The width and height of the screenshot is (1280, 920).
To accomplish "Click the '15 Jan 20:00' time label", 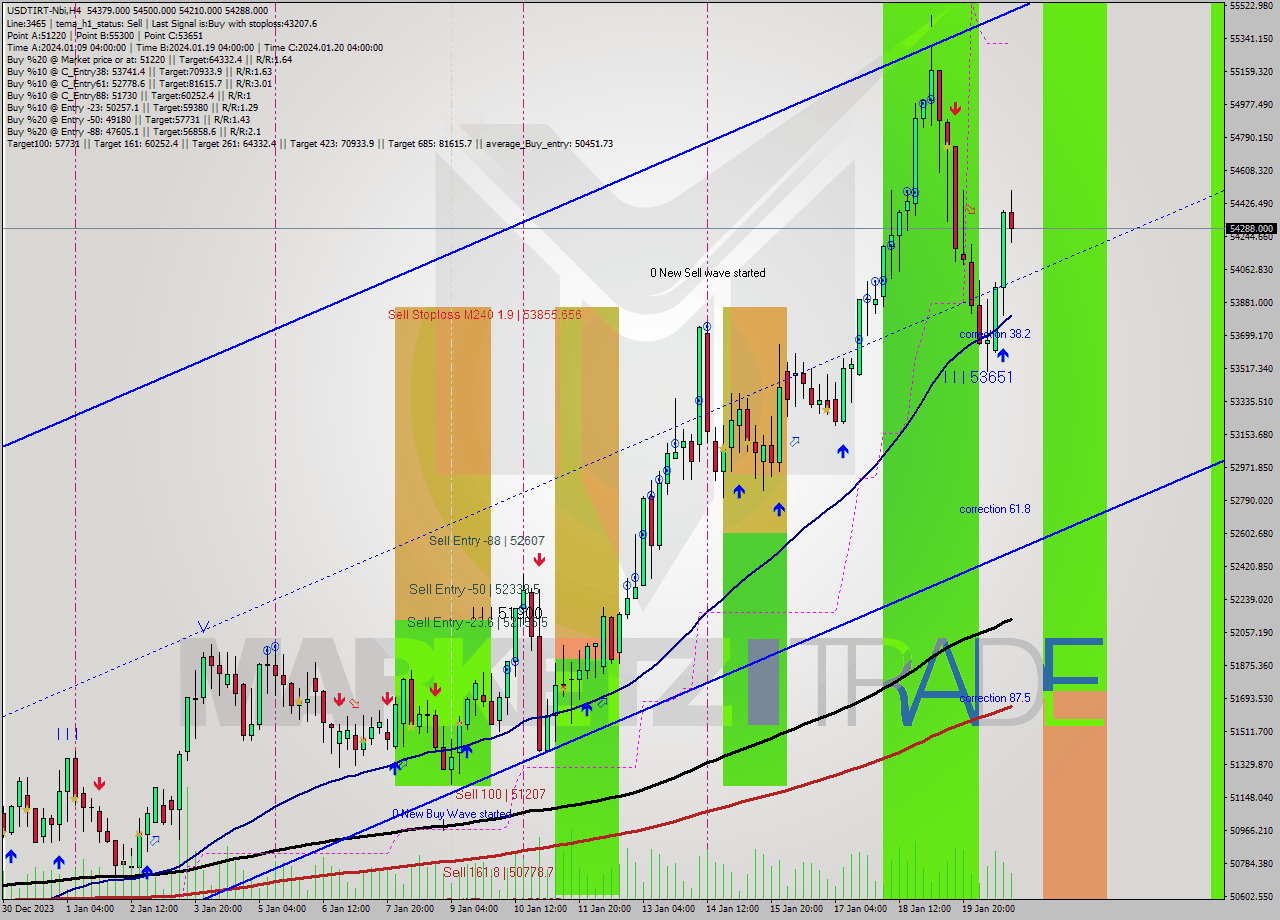I will [x=795, y=909].
